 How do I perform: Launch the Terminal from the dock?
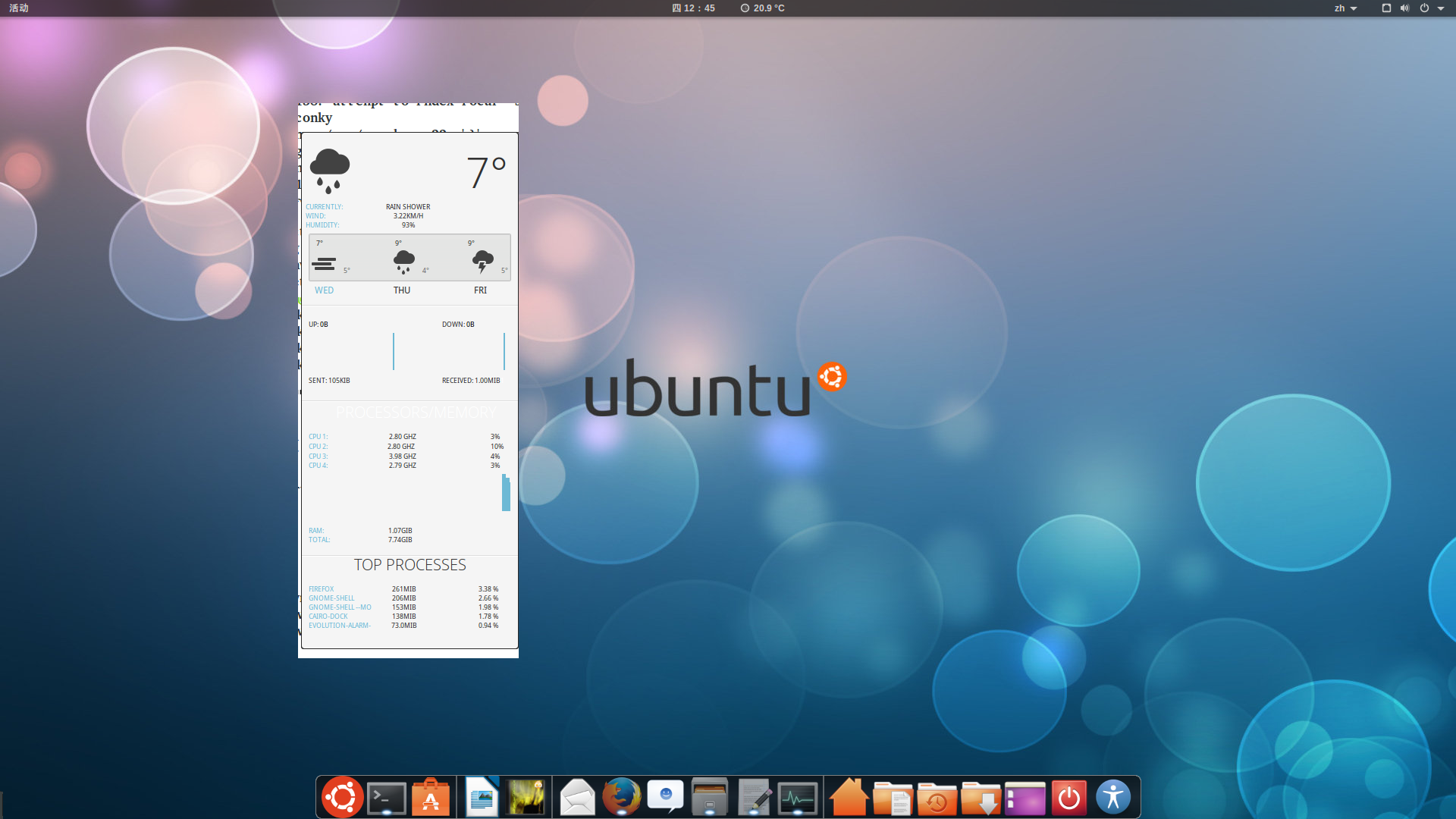pyautogui.click(x=387, y=799)
